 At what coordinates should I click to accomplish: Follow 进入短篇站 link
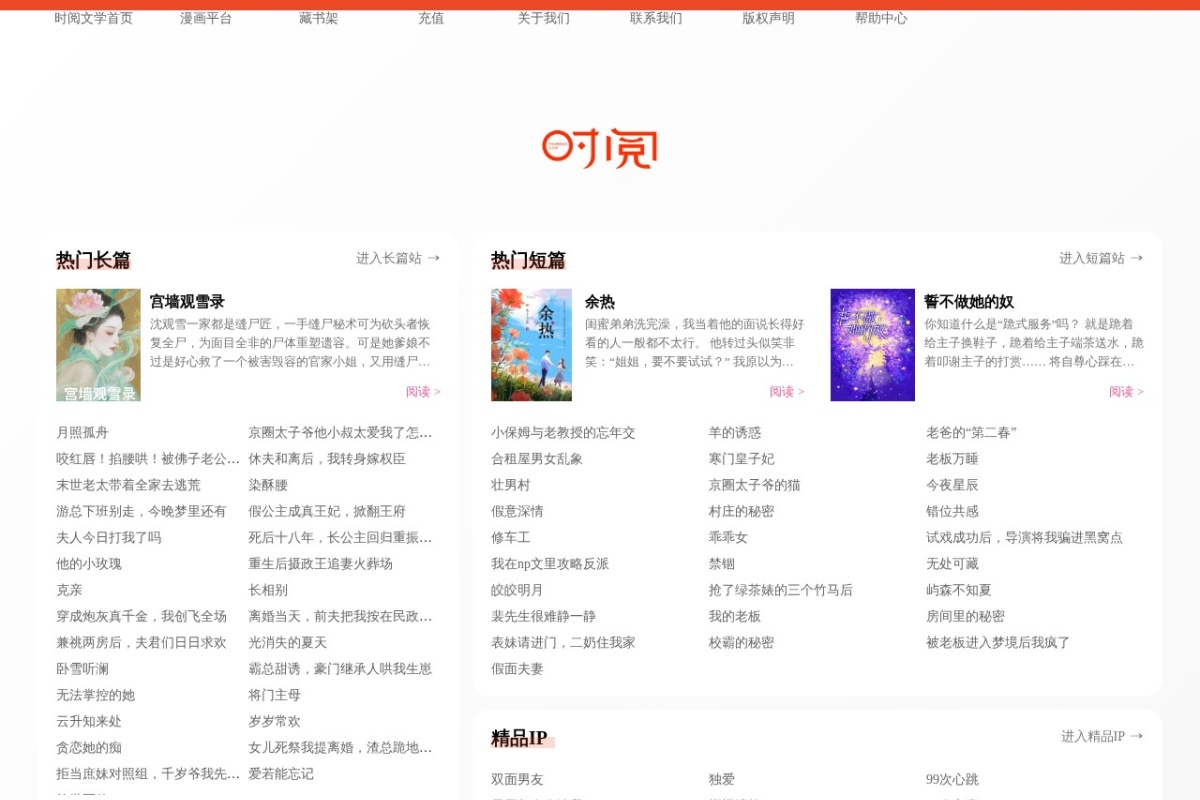pos(1101,258)
